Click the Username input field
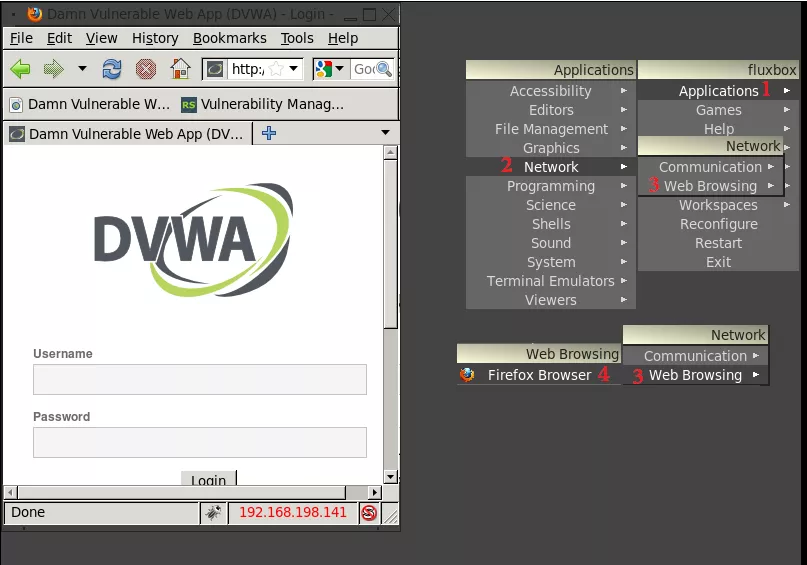 point(200,380)
